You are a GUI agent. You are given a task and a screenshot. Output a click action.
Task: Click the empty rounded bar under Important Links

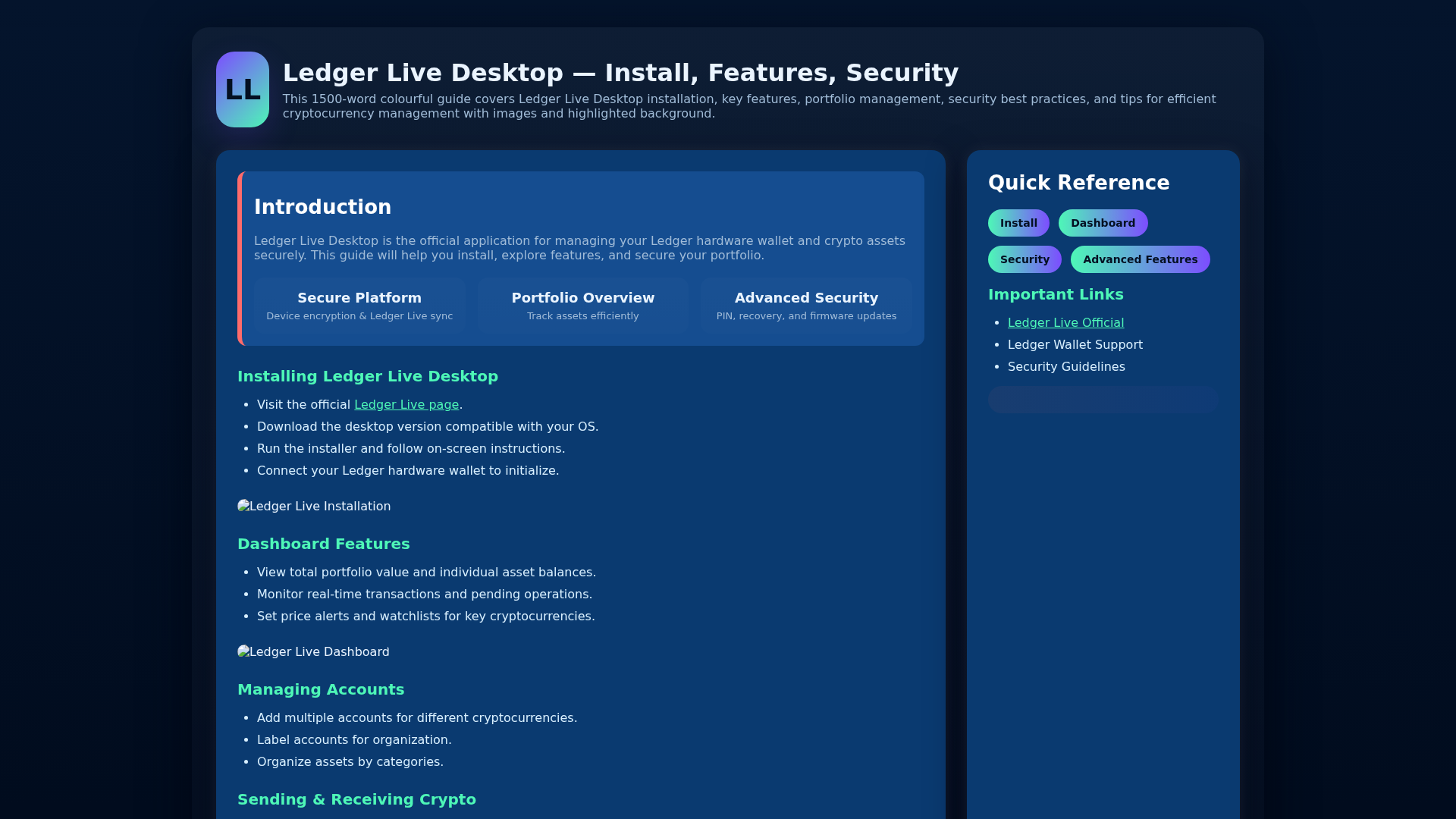1103,400
